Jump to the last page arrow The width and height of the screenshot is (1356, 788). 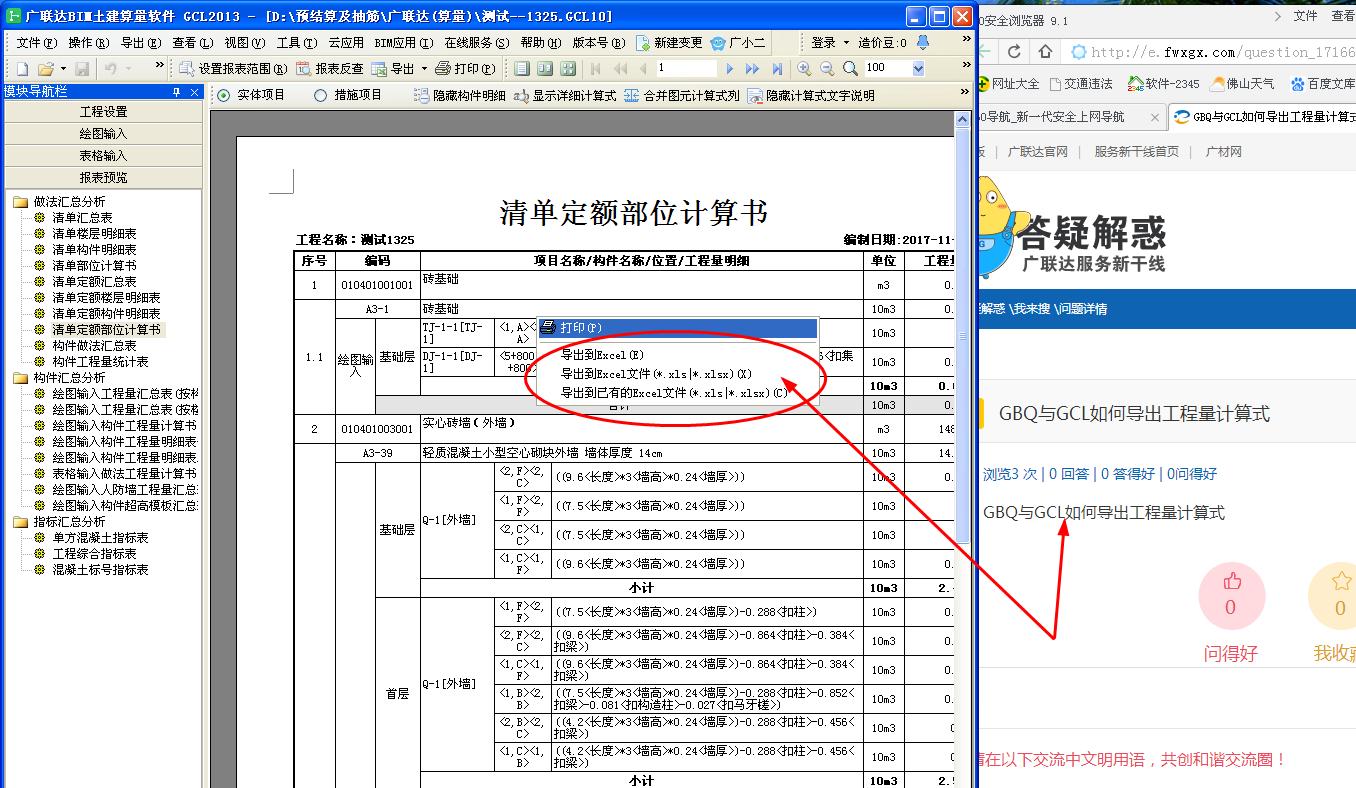coord(777,68)
